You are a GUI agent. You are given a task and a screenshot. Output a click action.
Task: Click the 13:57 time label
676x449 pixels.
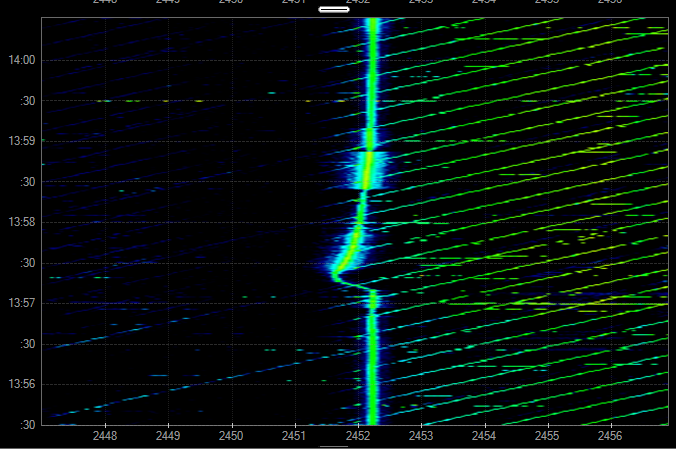coord(22,303)
